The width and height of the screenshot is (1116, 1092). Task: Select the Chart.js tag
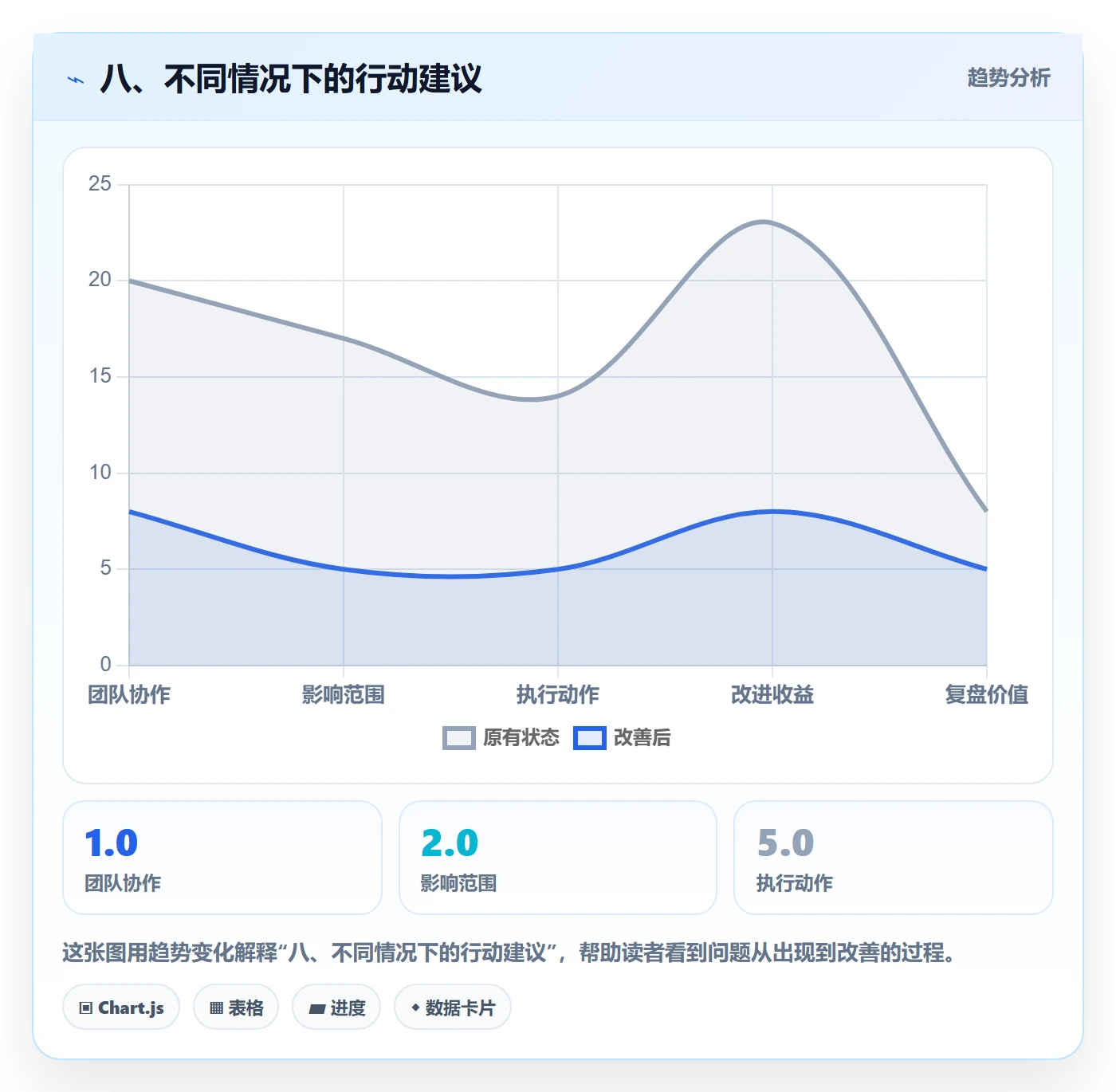(x=121, y=1008)
